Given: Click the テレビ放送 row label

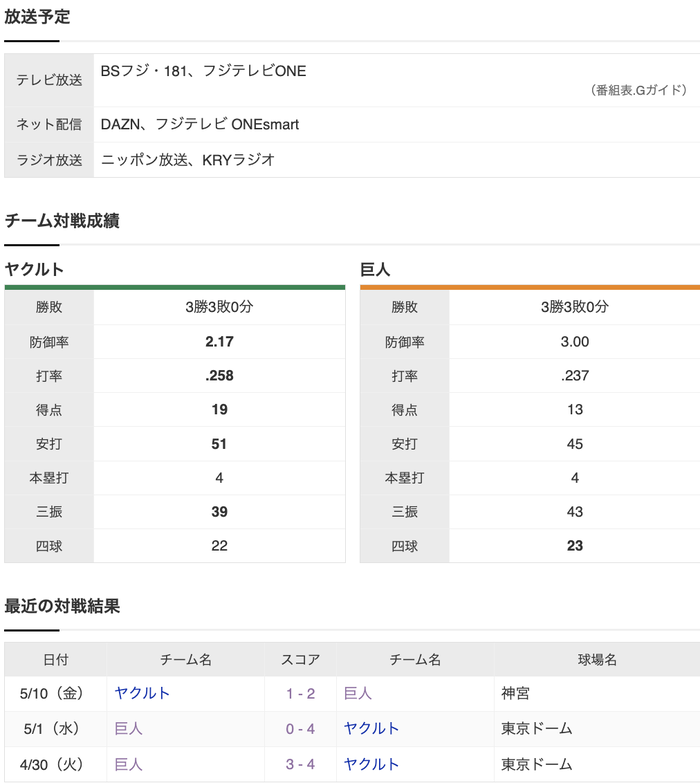Looking at the screenshot, I should click(49, 80).
